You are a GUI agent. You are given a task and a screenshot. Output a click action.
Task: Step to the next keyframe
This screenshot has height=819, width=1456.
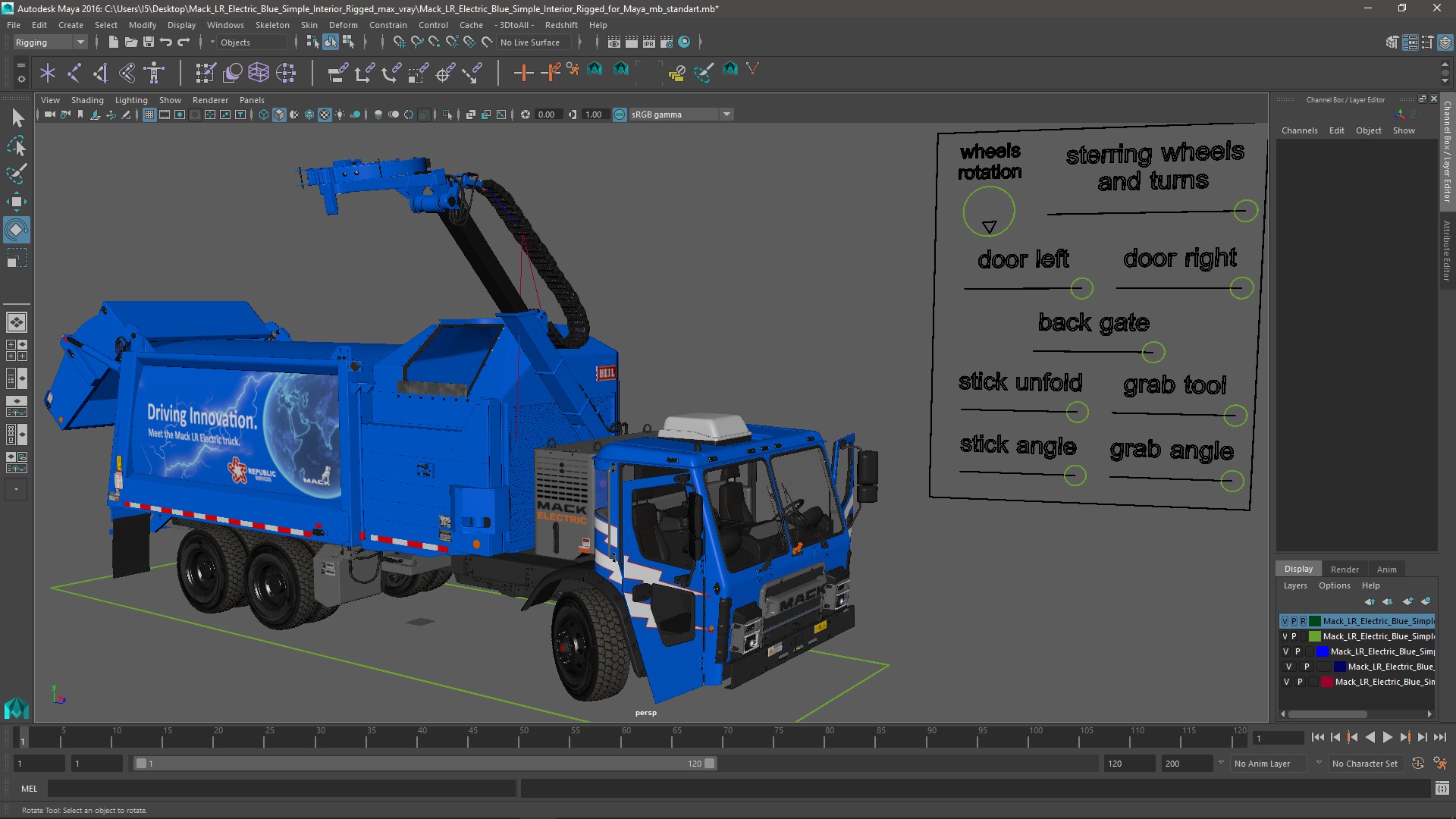point(1404,737)
